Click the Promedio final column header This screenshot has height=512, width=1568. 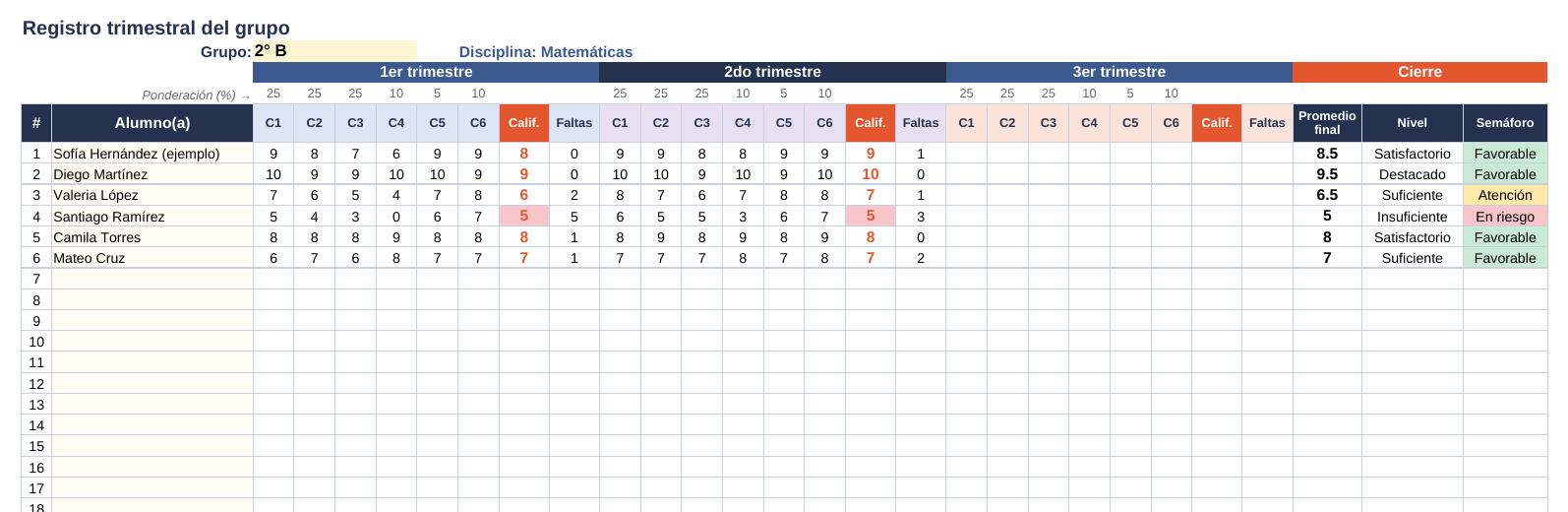pyautogui.click(x=1327, y=123)
